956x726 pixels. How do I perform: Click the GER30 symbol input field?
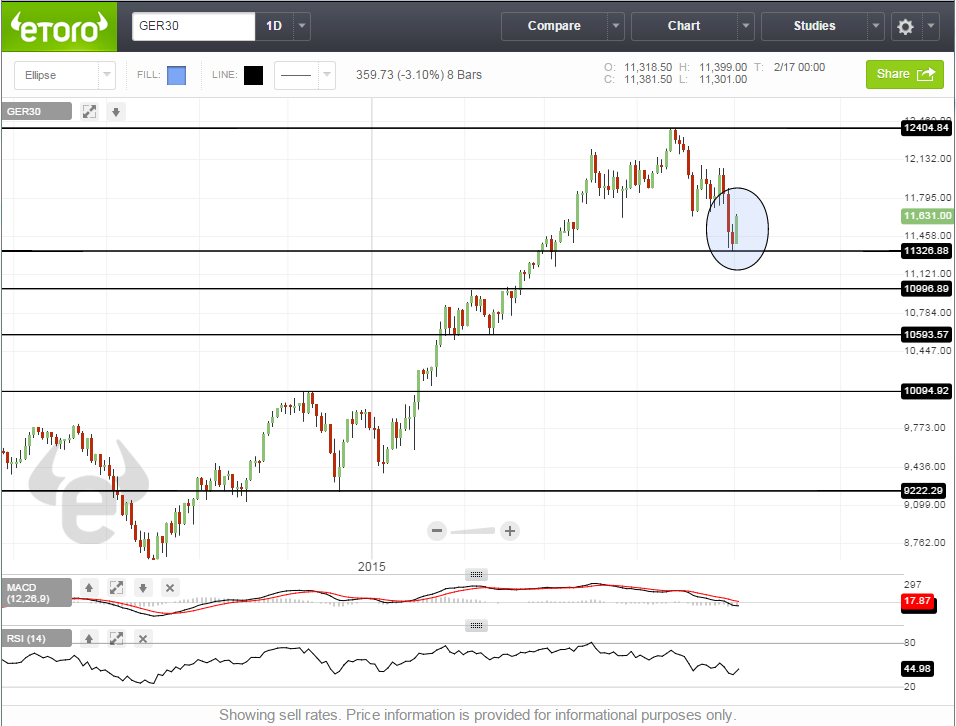click(193, 26)
